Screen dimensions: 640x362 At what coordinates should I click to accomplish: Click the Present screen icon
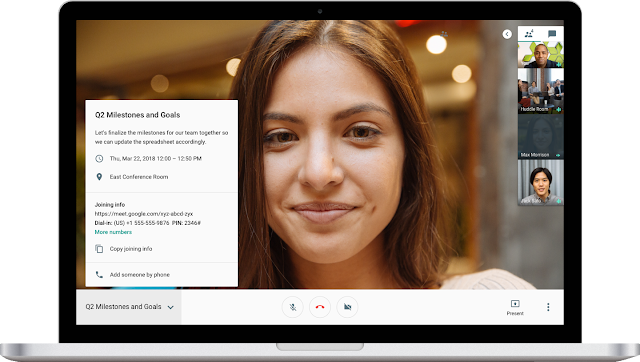[x=515, y=304]
